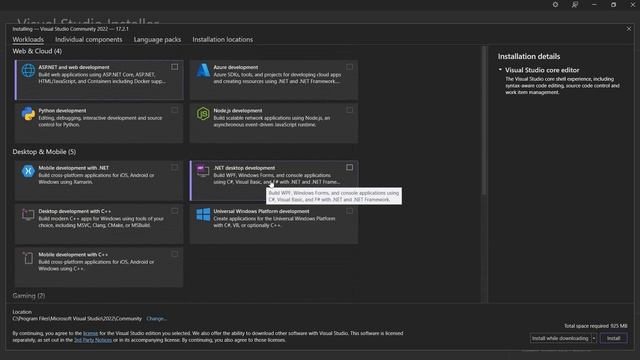640x360 pixels.
Task: Check Mobile development with C++ workload
Action: (x=175, y=254)
